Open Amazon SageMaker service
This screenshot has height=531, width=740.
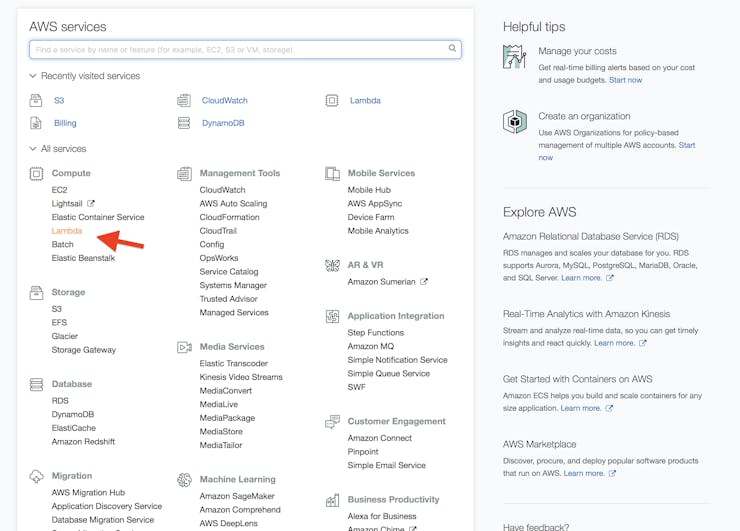click(x=237, y=497)
